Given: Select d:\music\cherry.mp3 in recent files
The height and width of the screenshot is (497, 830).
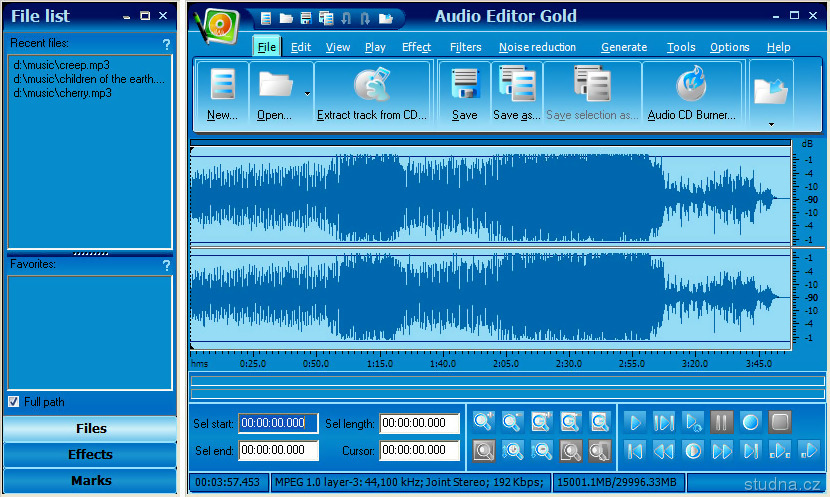Looking at the screenshot, I should [x=63, y=93].
